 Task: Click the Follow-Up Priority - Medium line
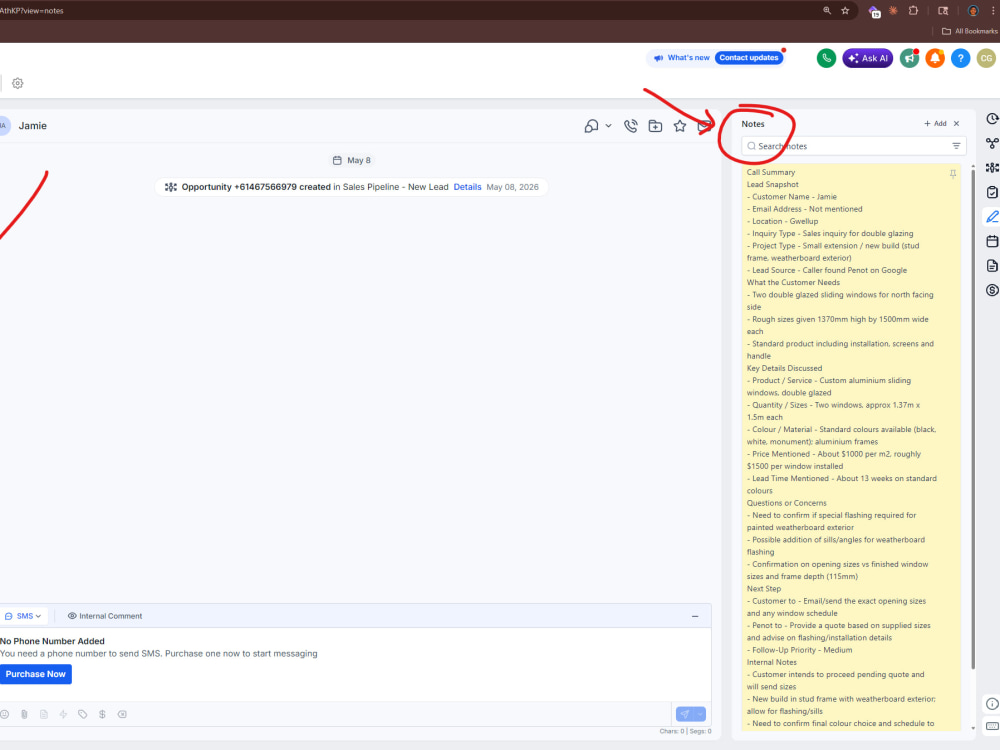click(800, 650)
